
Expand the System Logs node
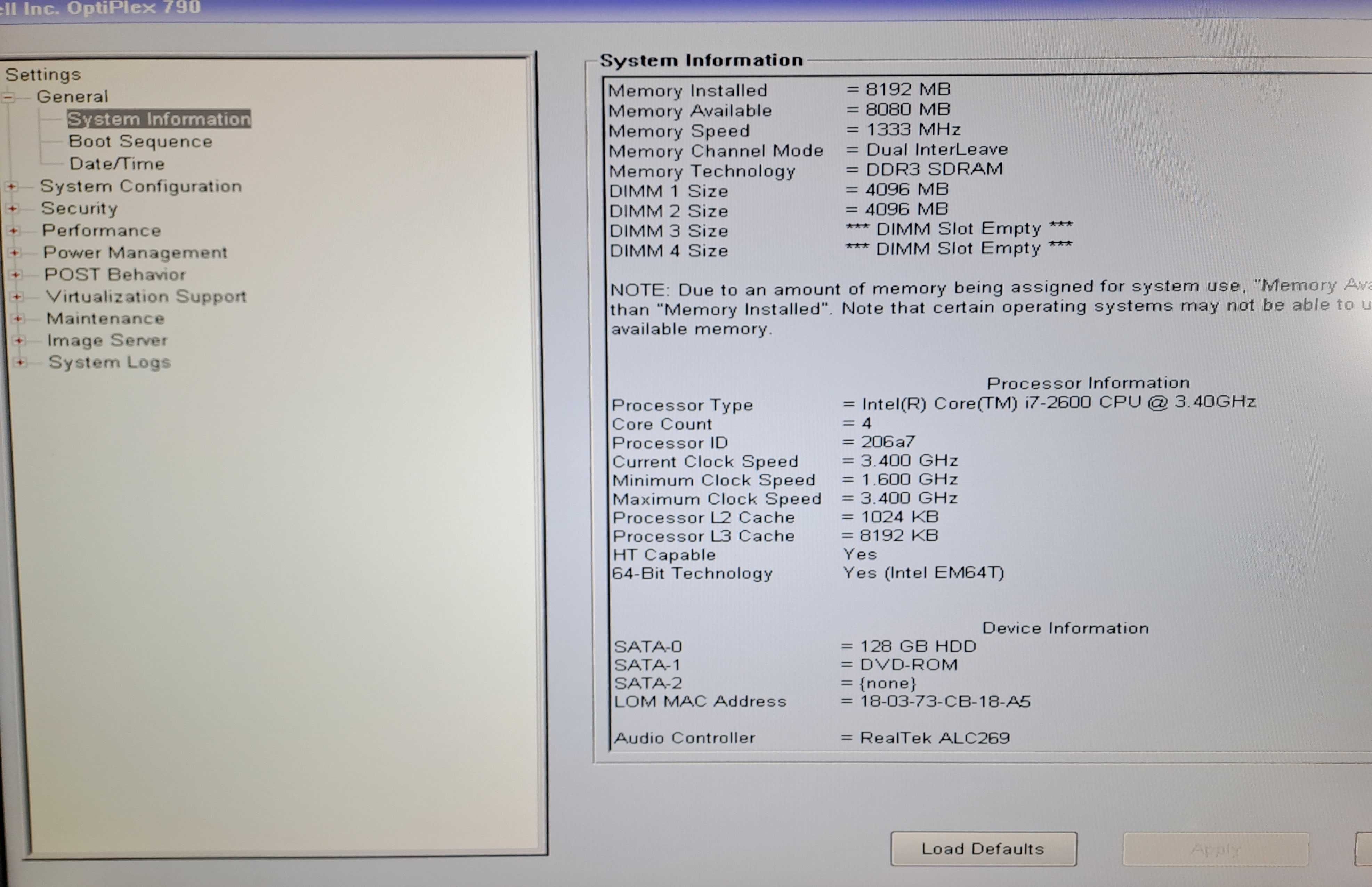[x=21, y=362]
